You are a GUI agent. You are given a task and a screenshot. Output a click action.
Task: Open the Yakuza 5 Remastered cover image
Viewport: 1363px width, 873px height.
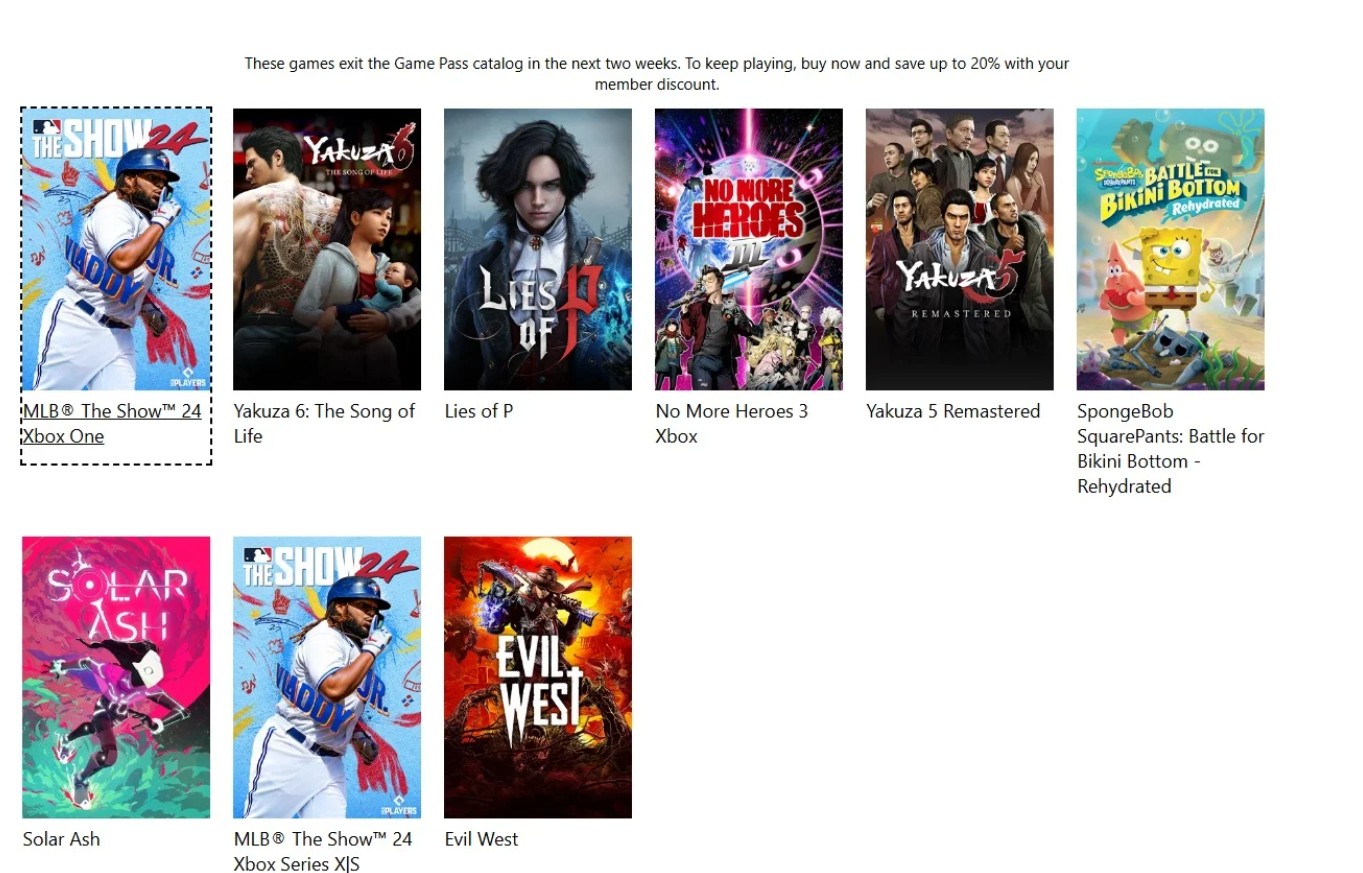point(960,249)
